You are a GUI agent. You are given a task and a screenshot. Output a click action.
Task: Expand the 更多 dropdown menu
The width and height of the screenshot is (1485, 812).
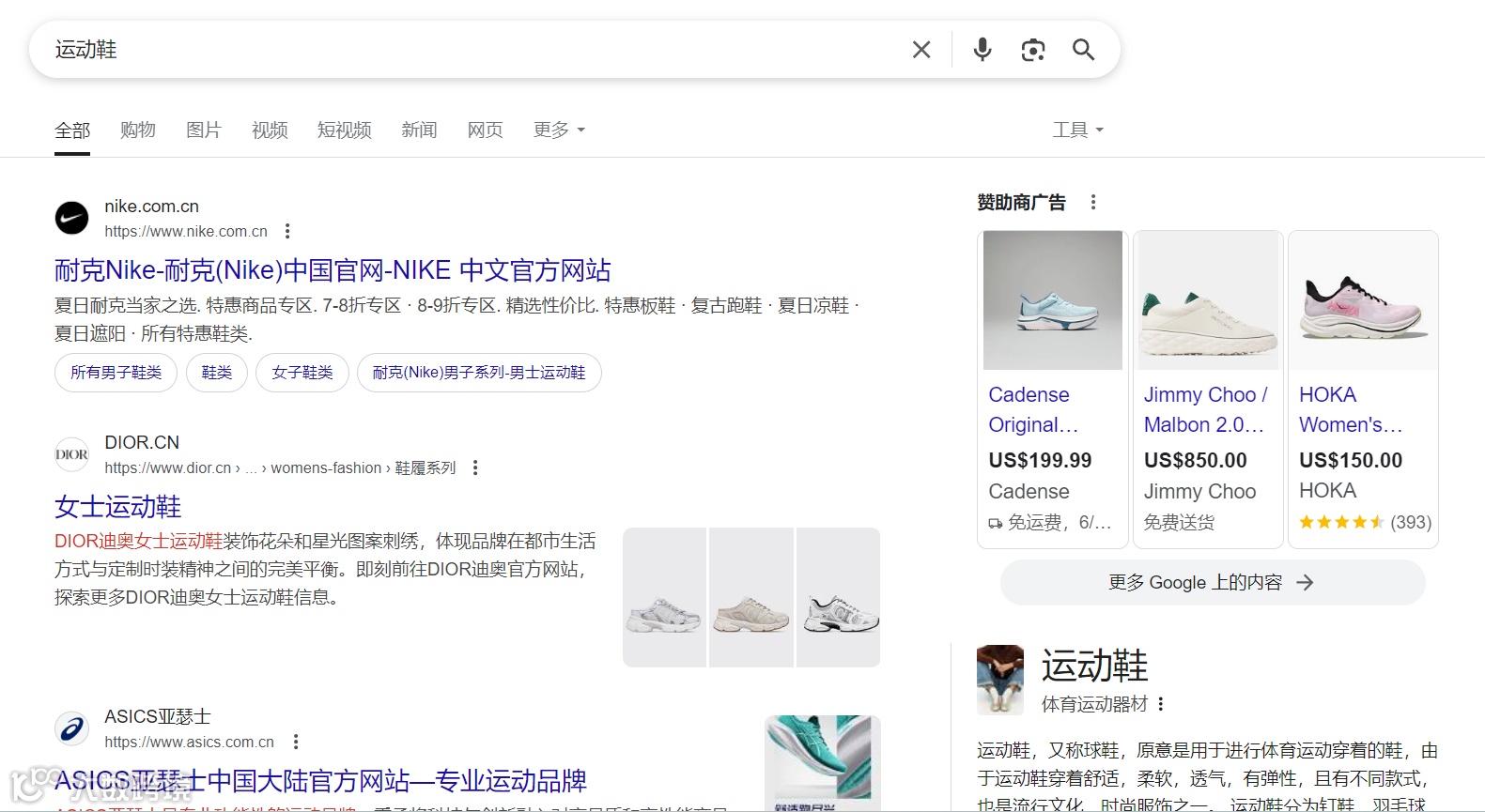(x=559, y=130)
